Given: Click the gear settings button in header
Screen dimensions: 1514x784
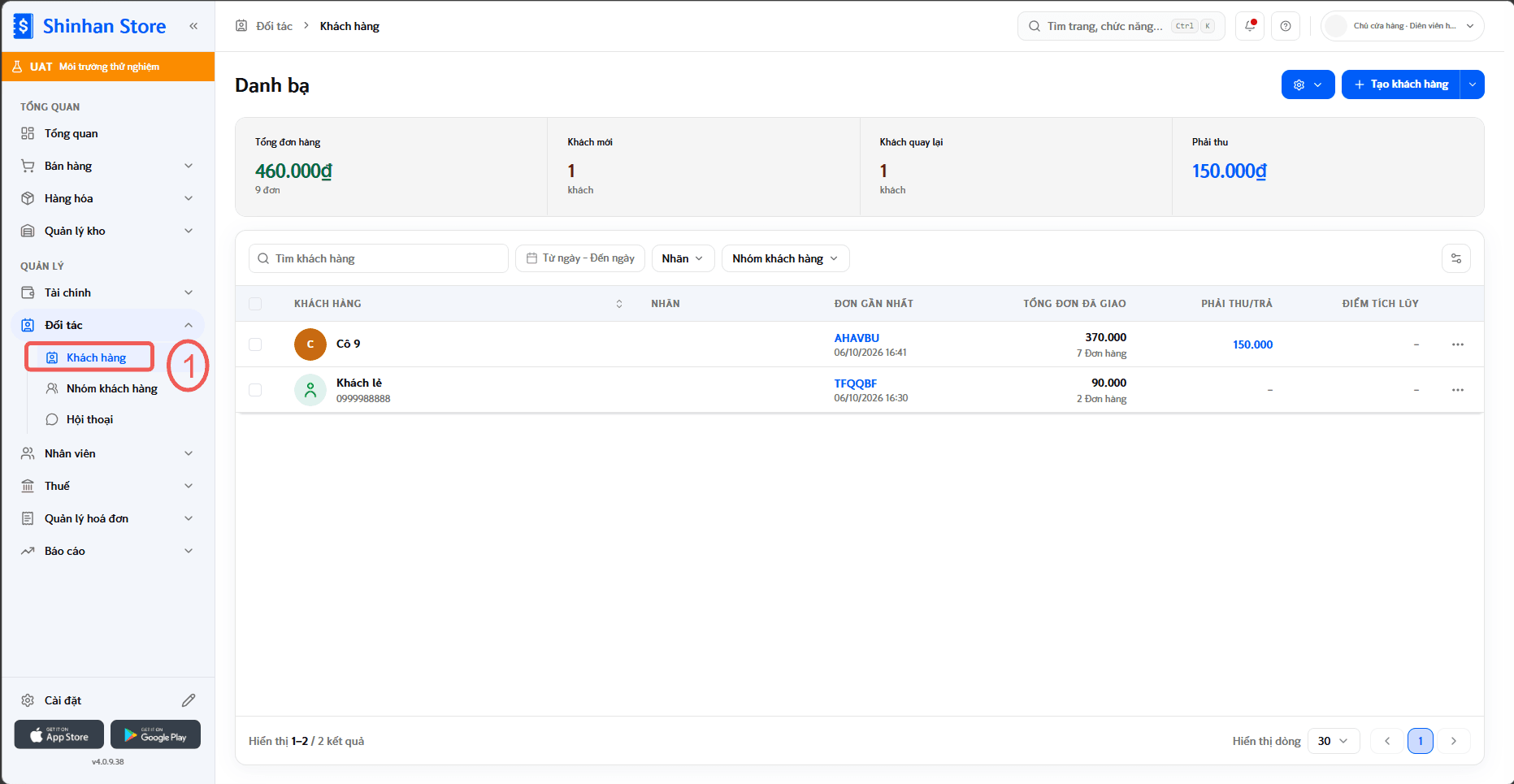Looking at the screenshot, I should [1308, 84].
